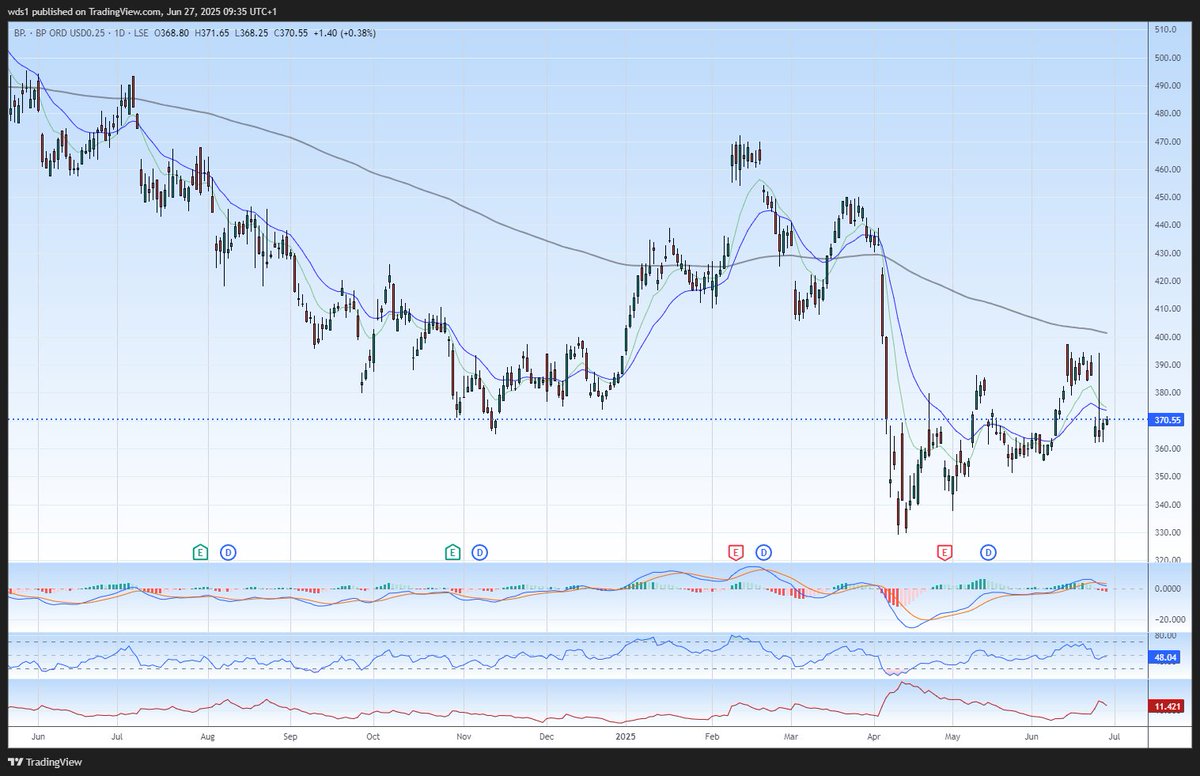Click the May label on time axis
The image size is (1200, 776).
pyautogui.click(x=952, y=736)
